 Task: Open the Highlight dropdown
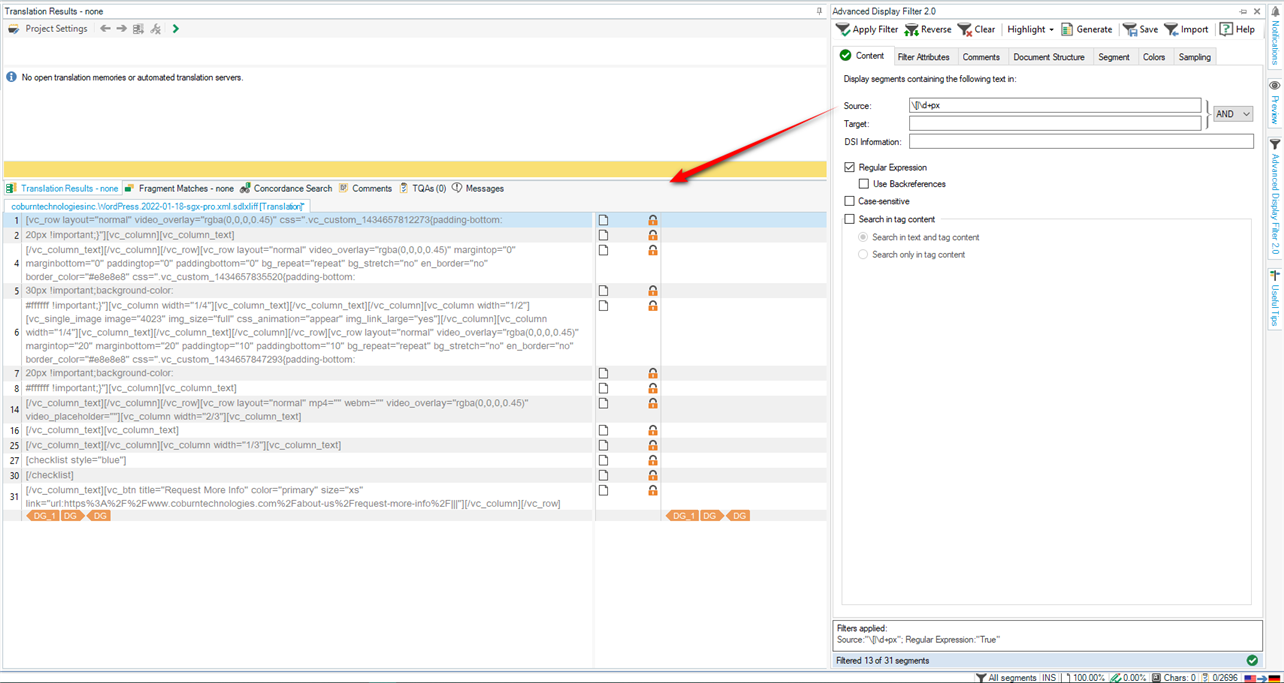(x=1030, y=29)
